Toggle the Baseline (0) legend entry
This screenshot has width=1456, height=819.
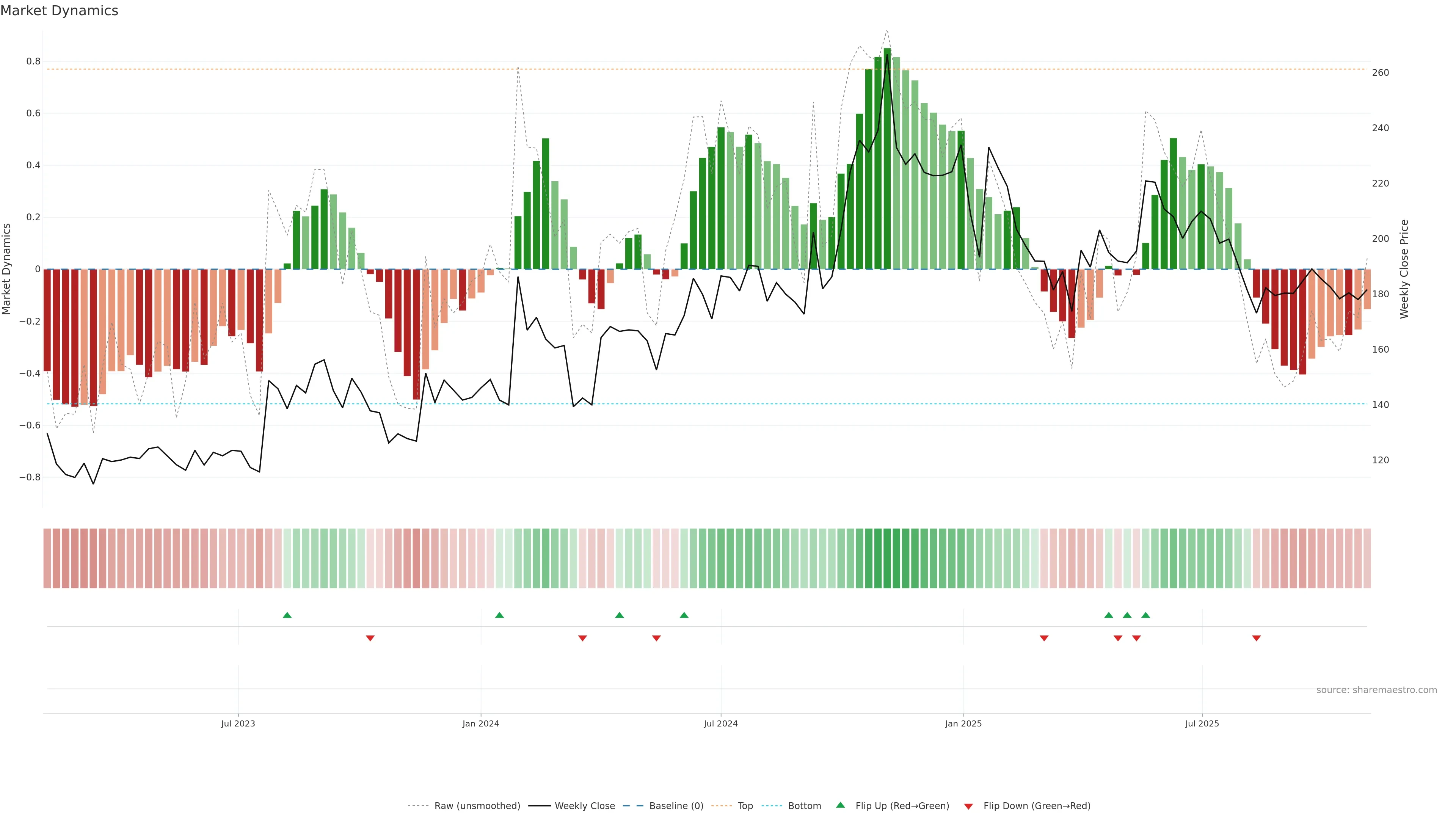tap(676, 805)
